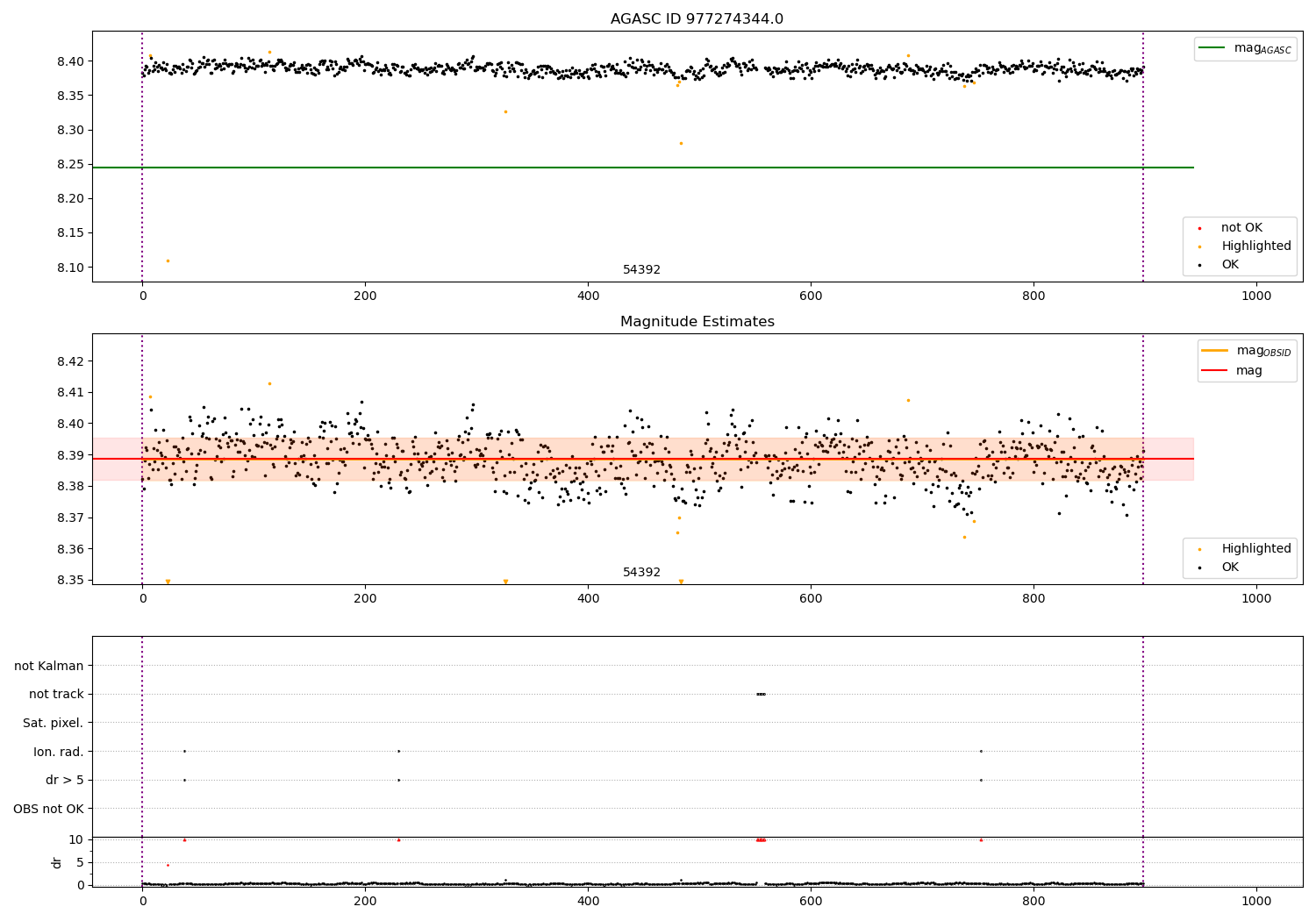Viewport: 1316px width, 921px height.
Task: Click the title 'AGASC ID 977274344.0'
Action: [697, 19]
